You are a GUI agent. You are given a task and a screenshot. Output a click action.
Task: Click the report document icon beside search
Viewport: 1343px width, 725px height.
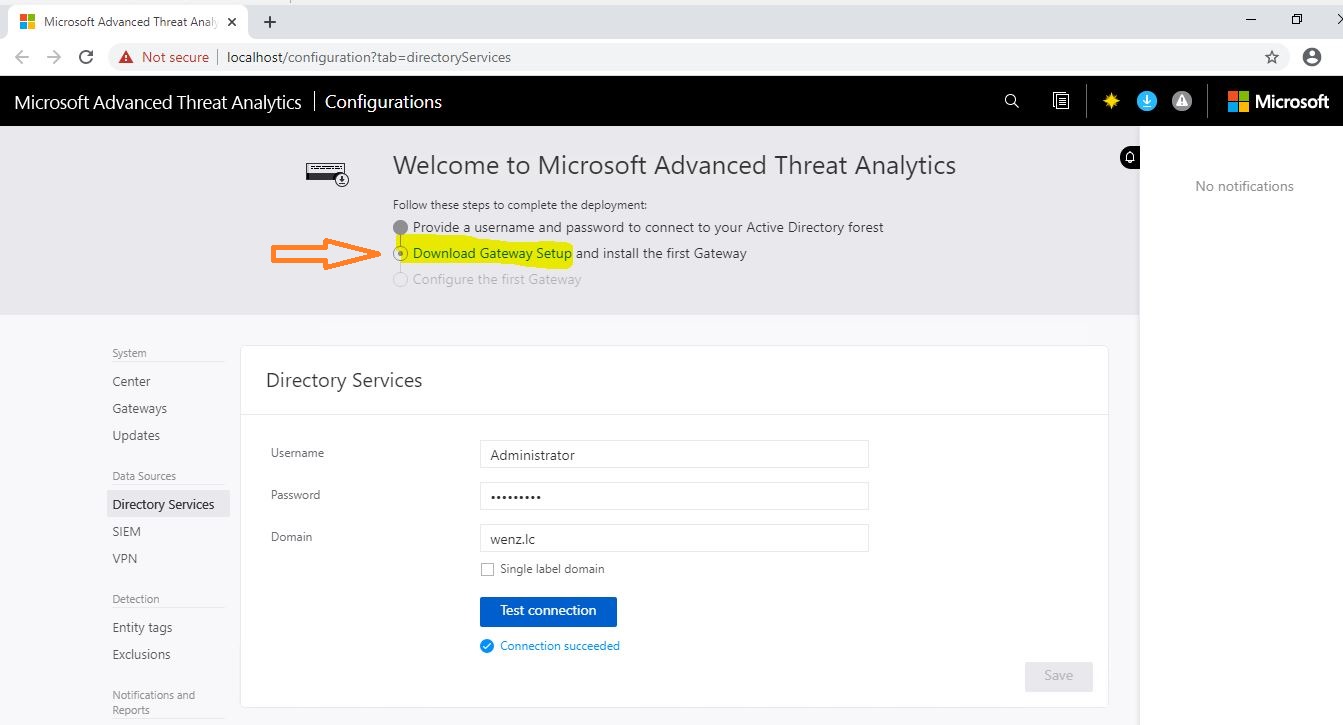click(x=1061, y=101)
